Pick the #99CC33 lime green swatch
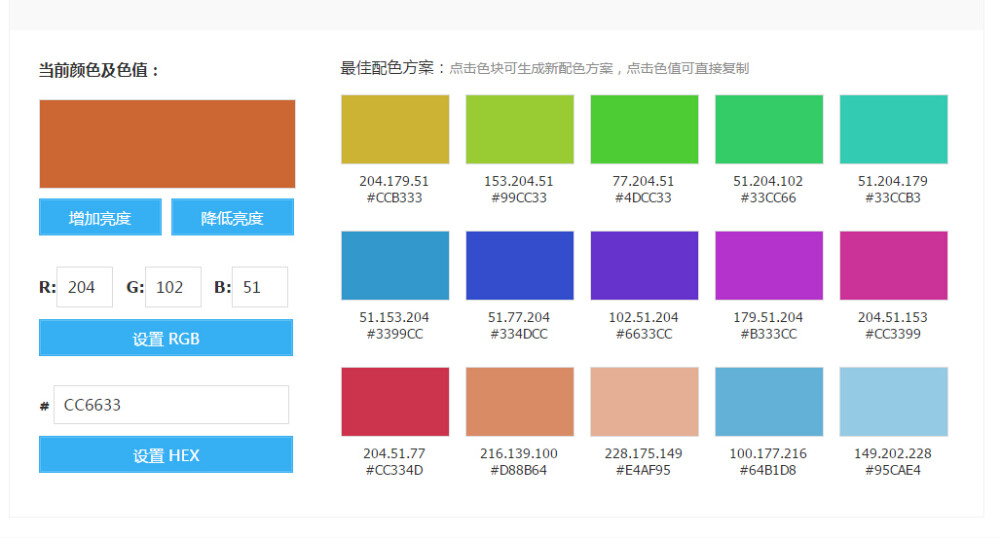The image size is (1000, 538). [519, 129]
